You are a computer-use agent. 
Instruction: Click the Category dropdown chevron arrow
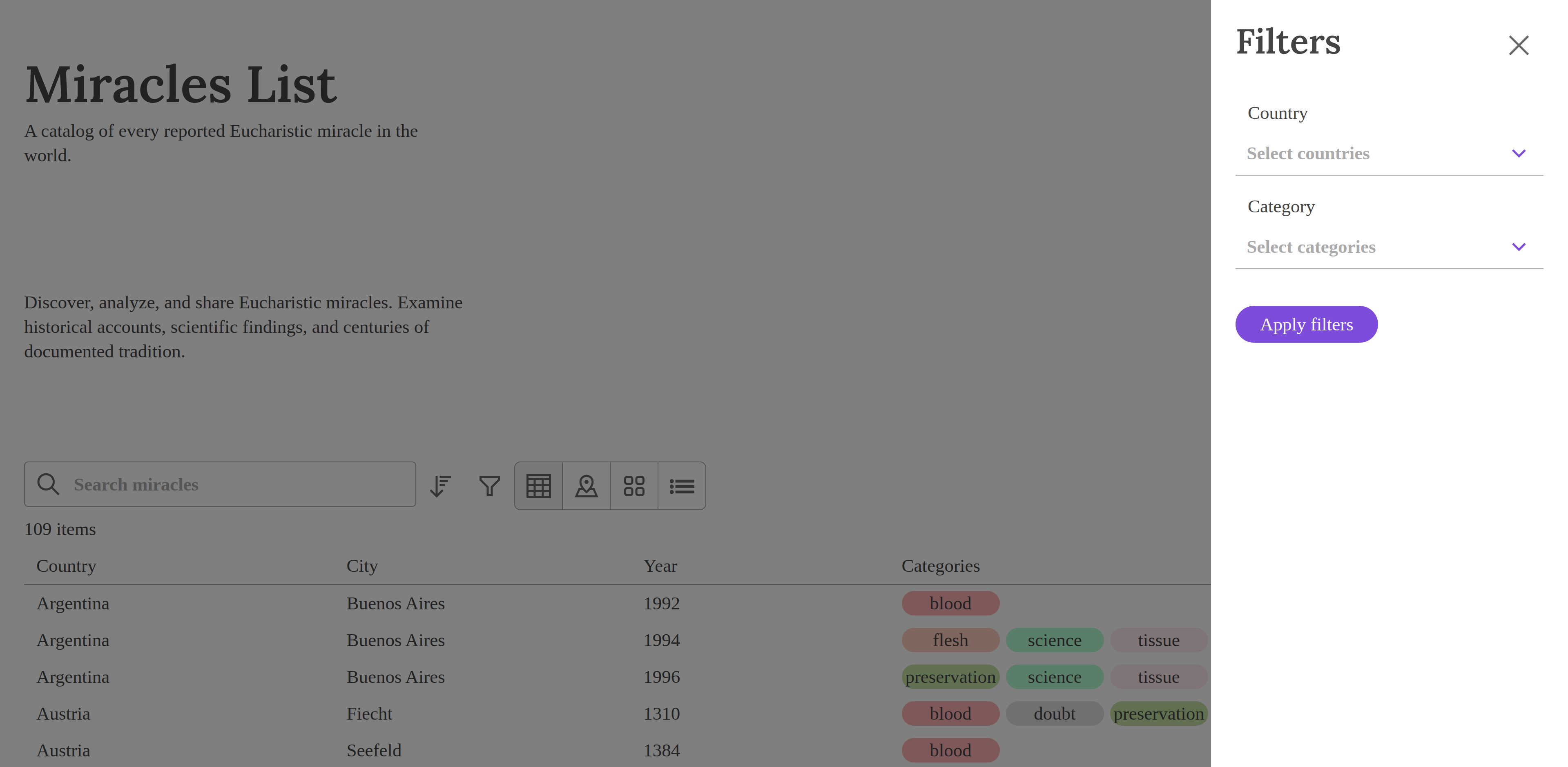(1518, 247)
